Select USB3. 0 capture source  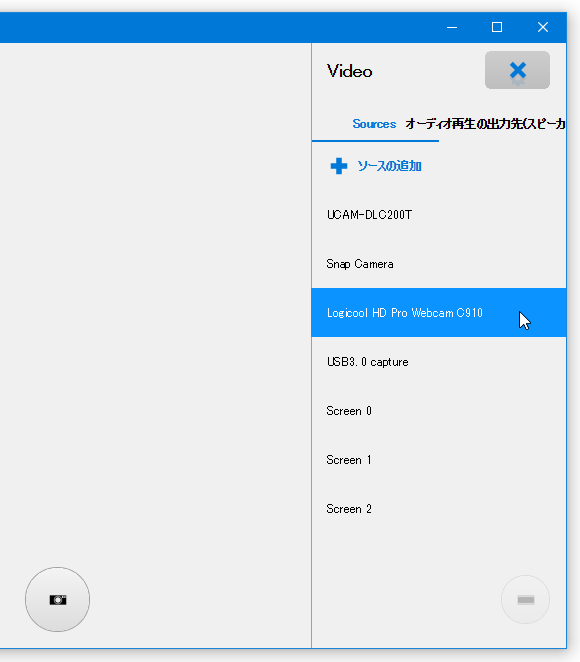click(x=439, y=362)
